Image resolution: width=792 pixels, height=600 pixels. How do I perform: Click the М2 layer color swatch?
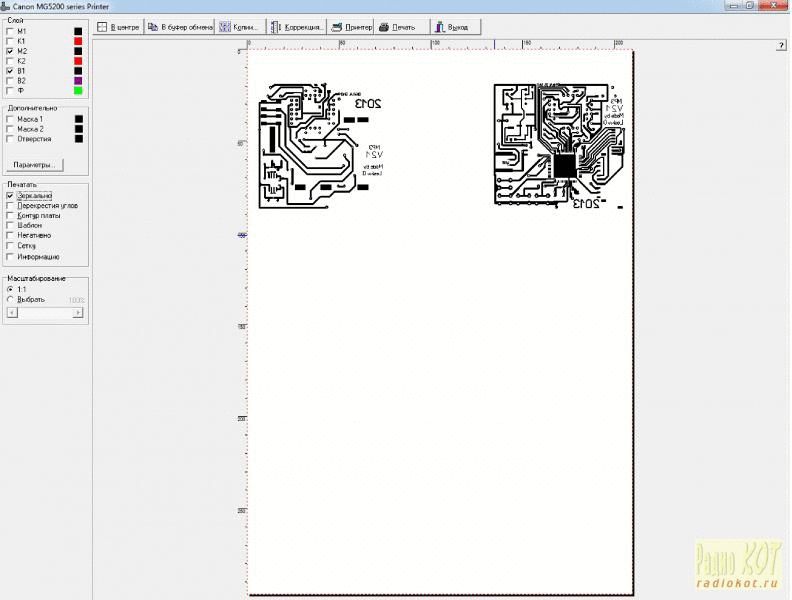pyautogui.click(x=78, y=51)
